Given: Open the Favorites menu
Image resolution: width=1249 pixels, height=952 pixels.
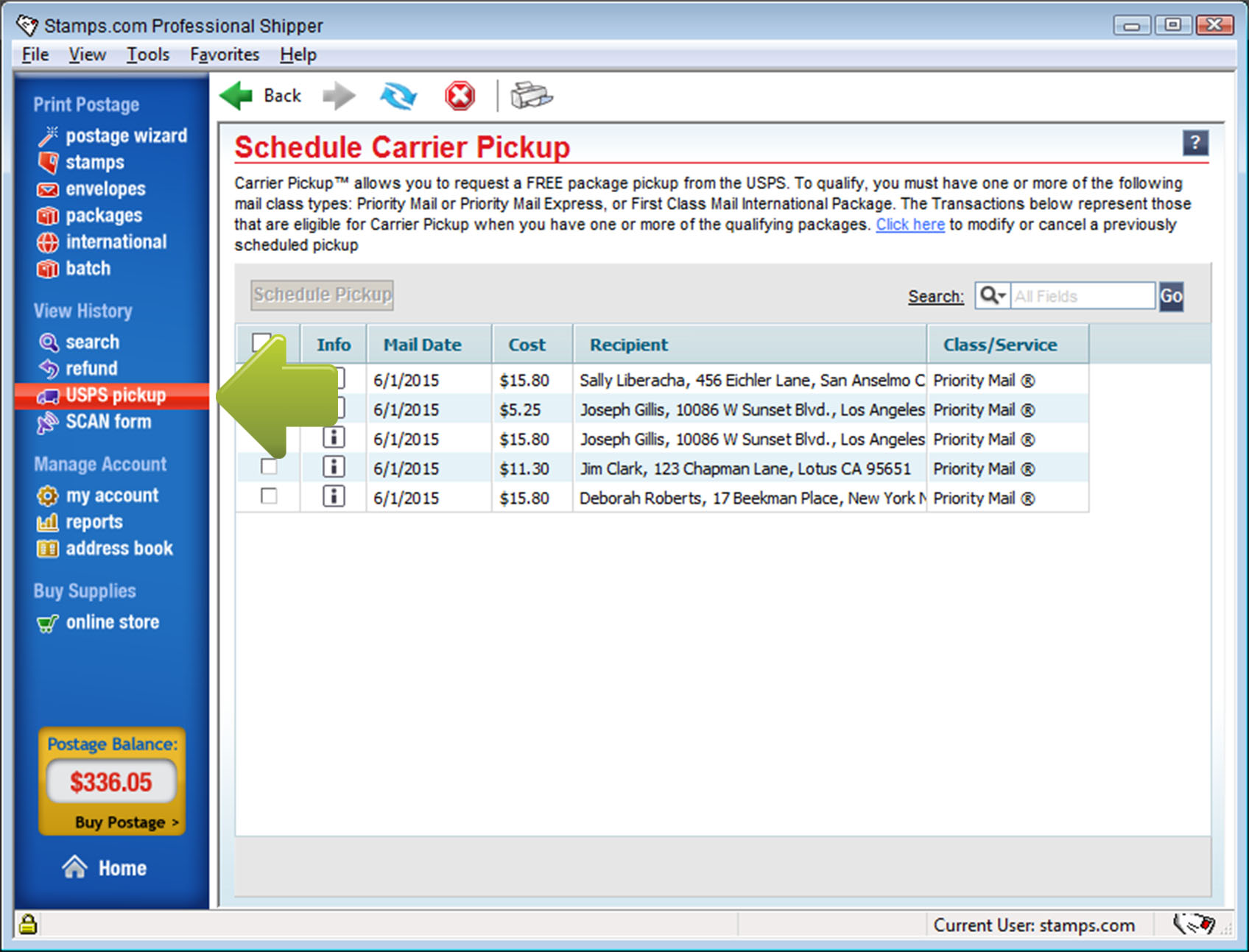Looking at the screenshot, I should click(x=225, y=54).
